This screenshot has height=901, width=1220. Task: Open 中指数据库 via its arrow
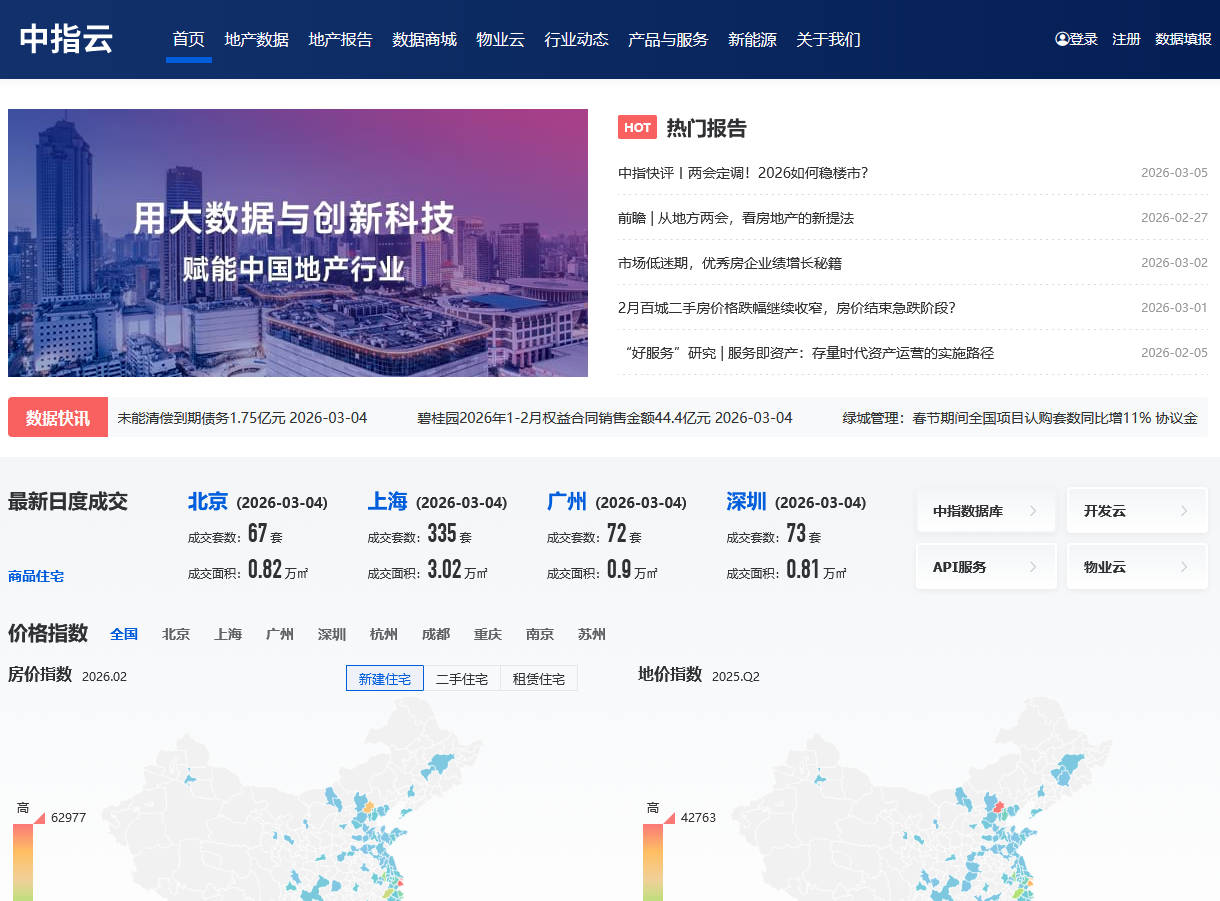click(1033, 511)
